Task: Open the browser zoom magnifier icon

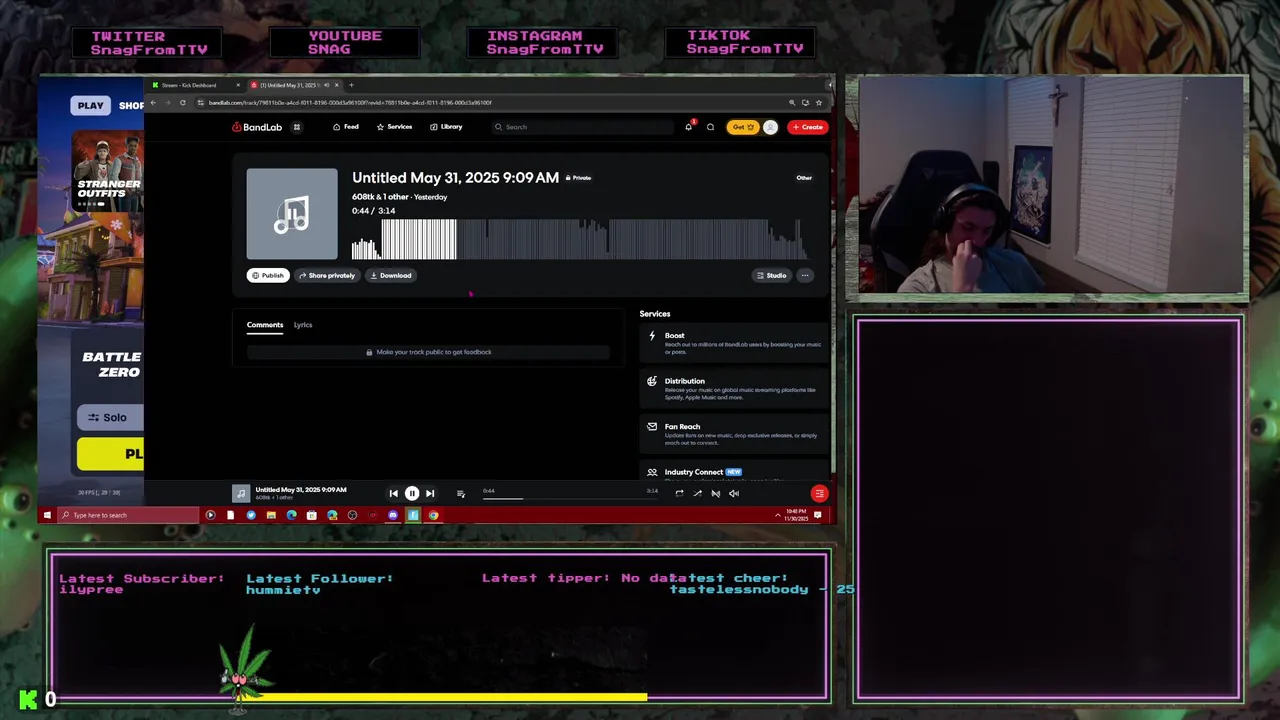Action: tap(792, 102)
